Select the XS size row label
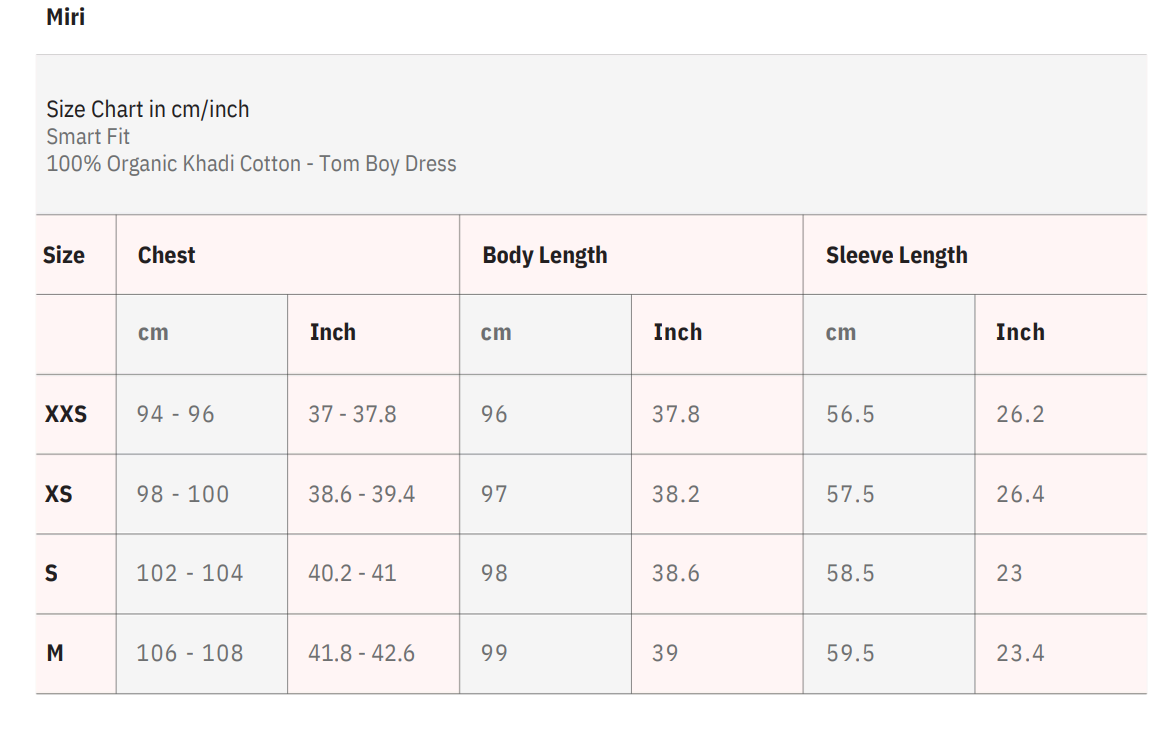Viewport: 1170px width, 737px height. click(59, 494)
